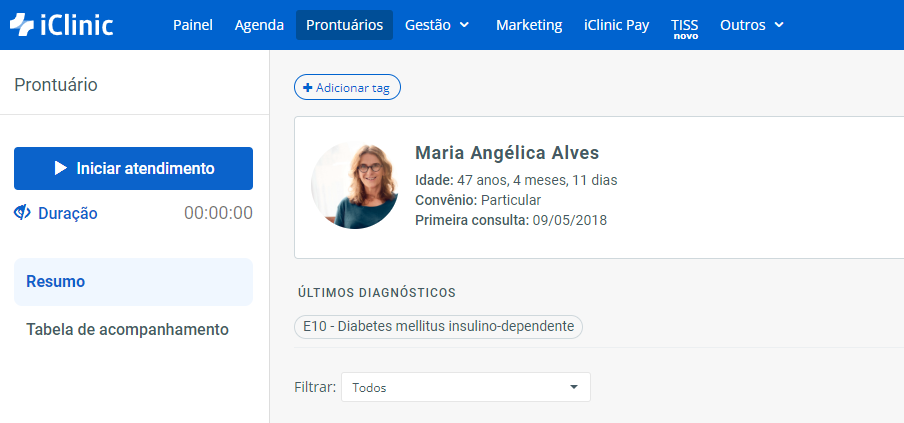The height and width of the screenshot is (423, 904).
Task: Open Tabela de acompanhamento
Action: tap(127, 329)
